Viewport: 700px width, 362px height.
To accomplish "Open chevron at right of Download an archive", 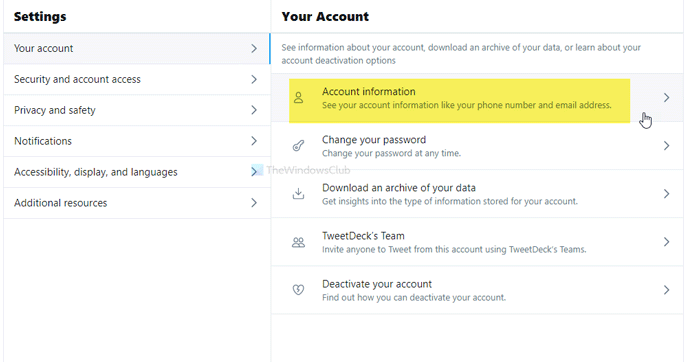I will click(667, 194).
